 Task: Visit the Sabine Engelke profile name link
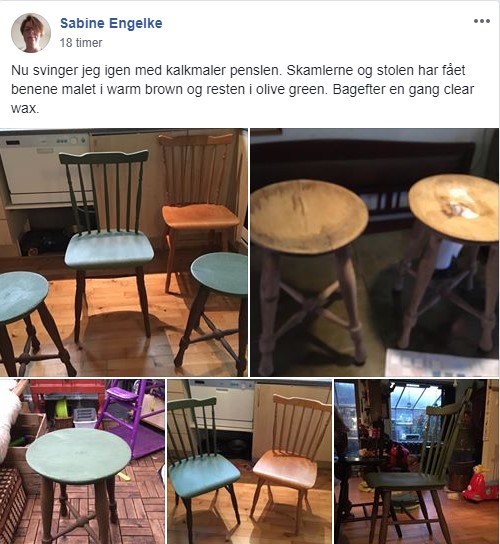(111, 23)
